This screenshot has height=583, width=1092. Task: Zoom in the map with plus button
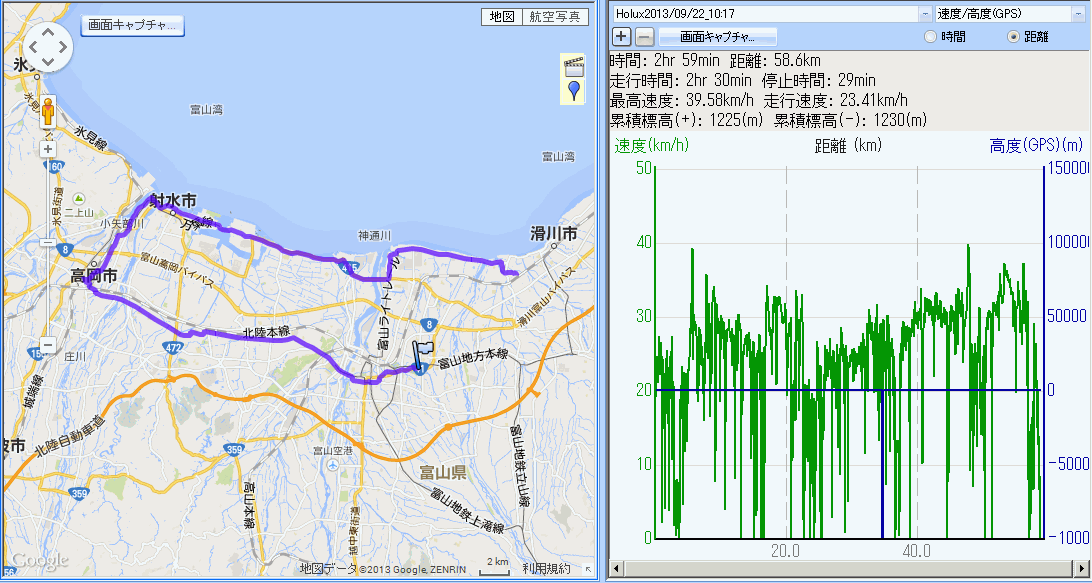click(47, 150)
